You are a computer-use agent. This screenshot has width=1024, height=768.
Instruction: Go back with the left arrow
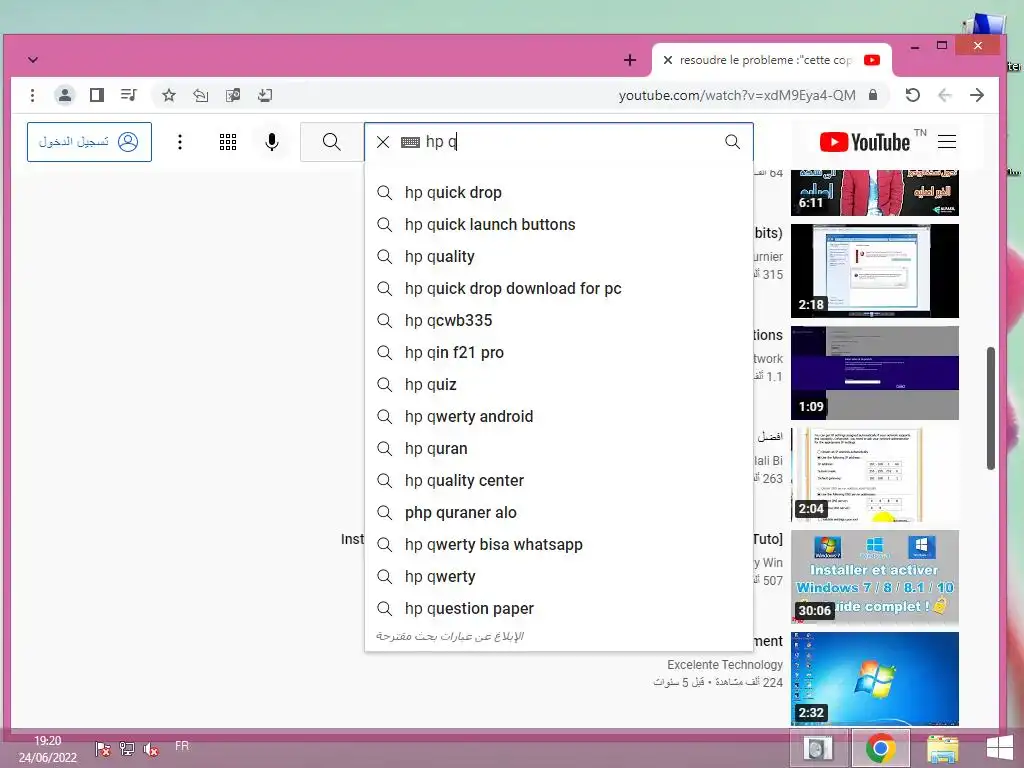[945, 95]
